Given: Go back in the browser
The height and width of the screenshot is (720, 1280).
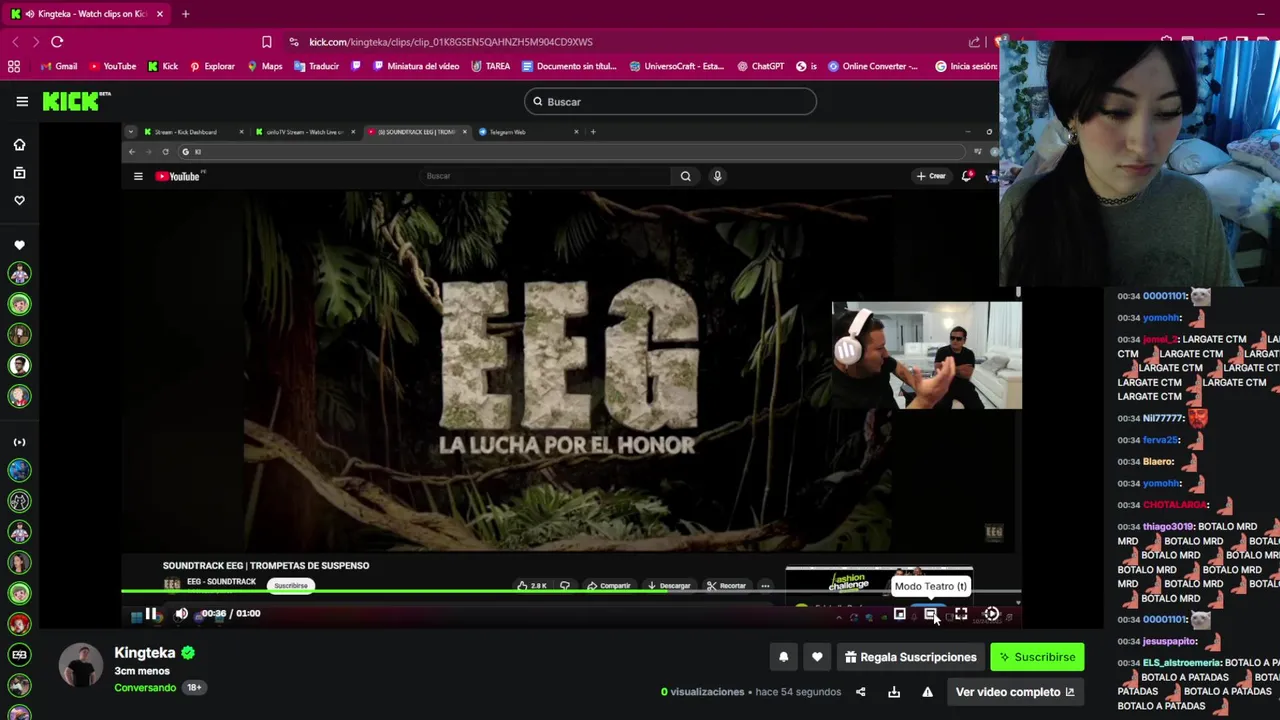Looking at the screenshot, I should point(15,42).
